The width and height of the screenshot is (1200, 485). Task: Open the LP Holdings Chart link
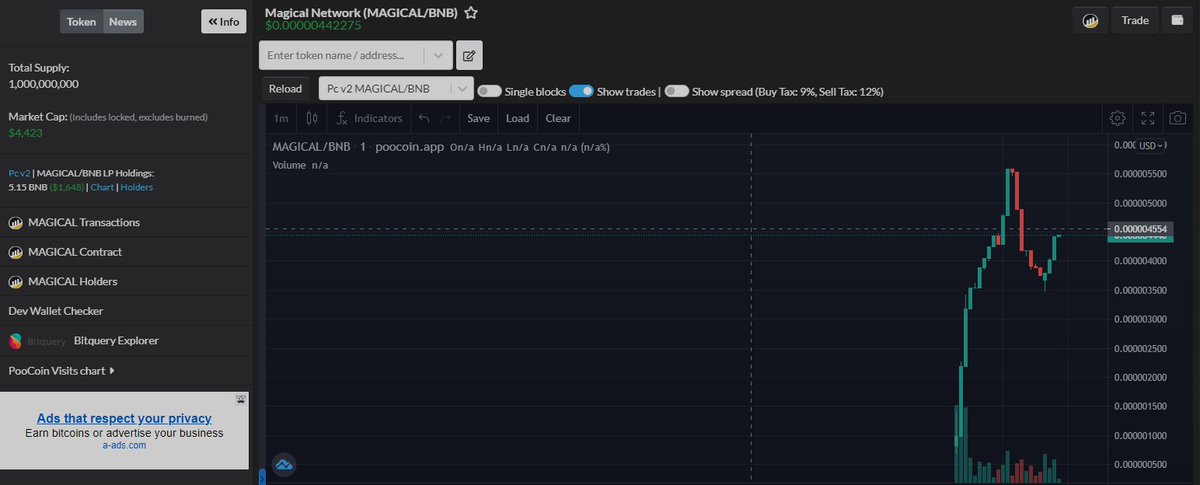(x=103, y=187)
